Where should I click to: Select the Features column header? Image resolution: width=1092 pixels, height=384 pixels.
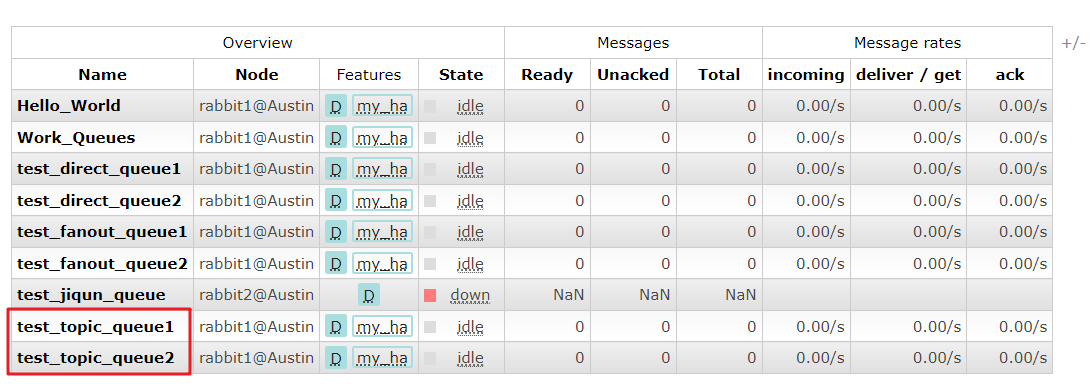pos(369,75)
